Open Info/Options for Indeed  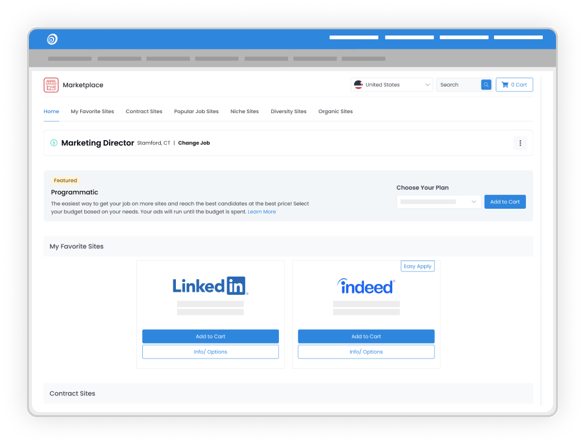(366, 352)
